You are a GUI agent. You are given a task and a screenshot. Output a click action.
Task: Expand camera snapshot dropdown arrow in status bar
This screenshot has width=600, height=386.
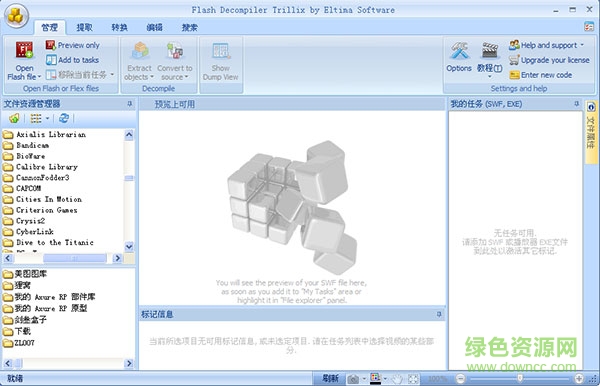364,379
